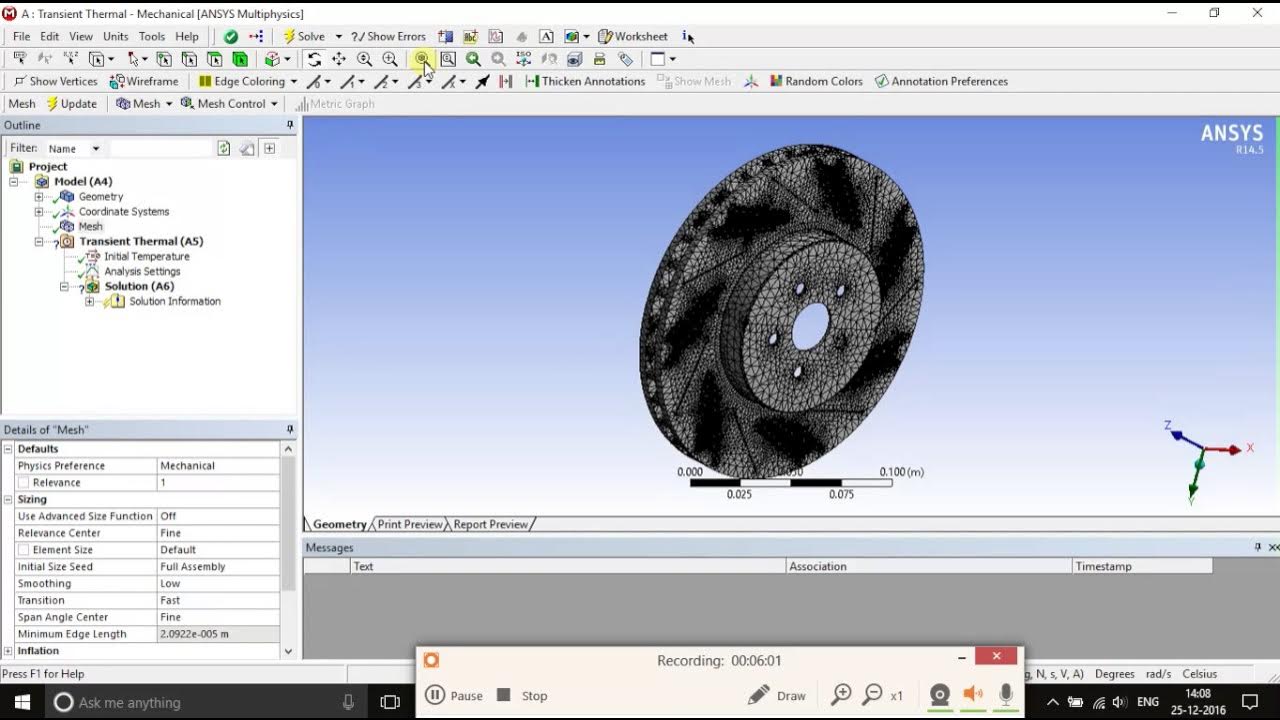
Task: Click the Outline expand-on-refresh plus icon
Action: pos(269,148)
